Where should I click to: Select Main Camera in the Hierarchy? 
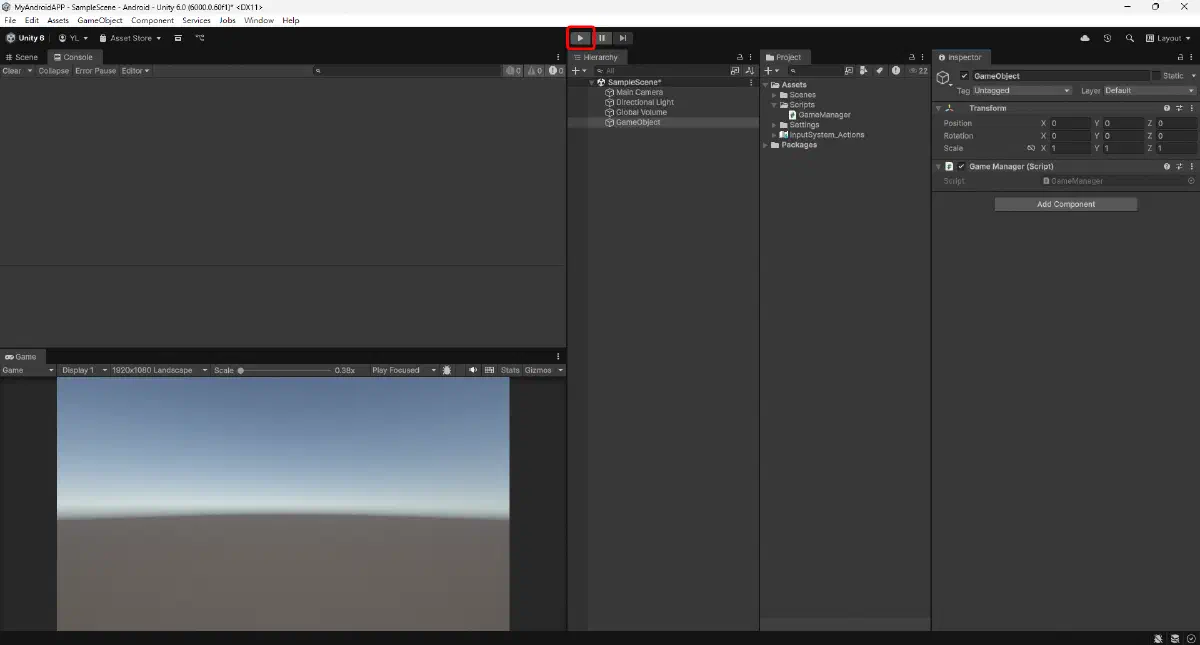[639, 92]
